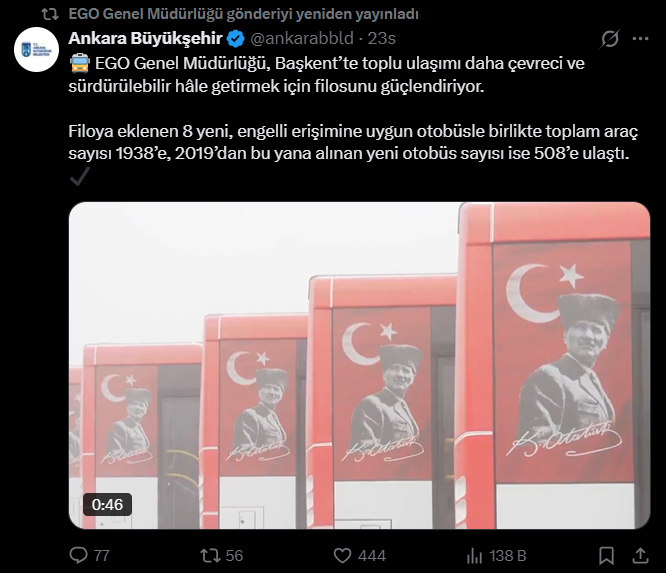666x573 pixels.
Task: Click the 77 replies count
Action: [102, 556]
